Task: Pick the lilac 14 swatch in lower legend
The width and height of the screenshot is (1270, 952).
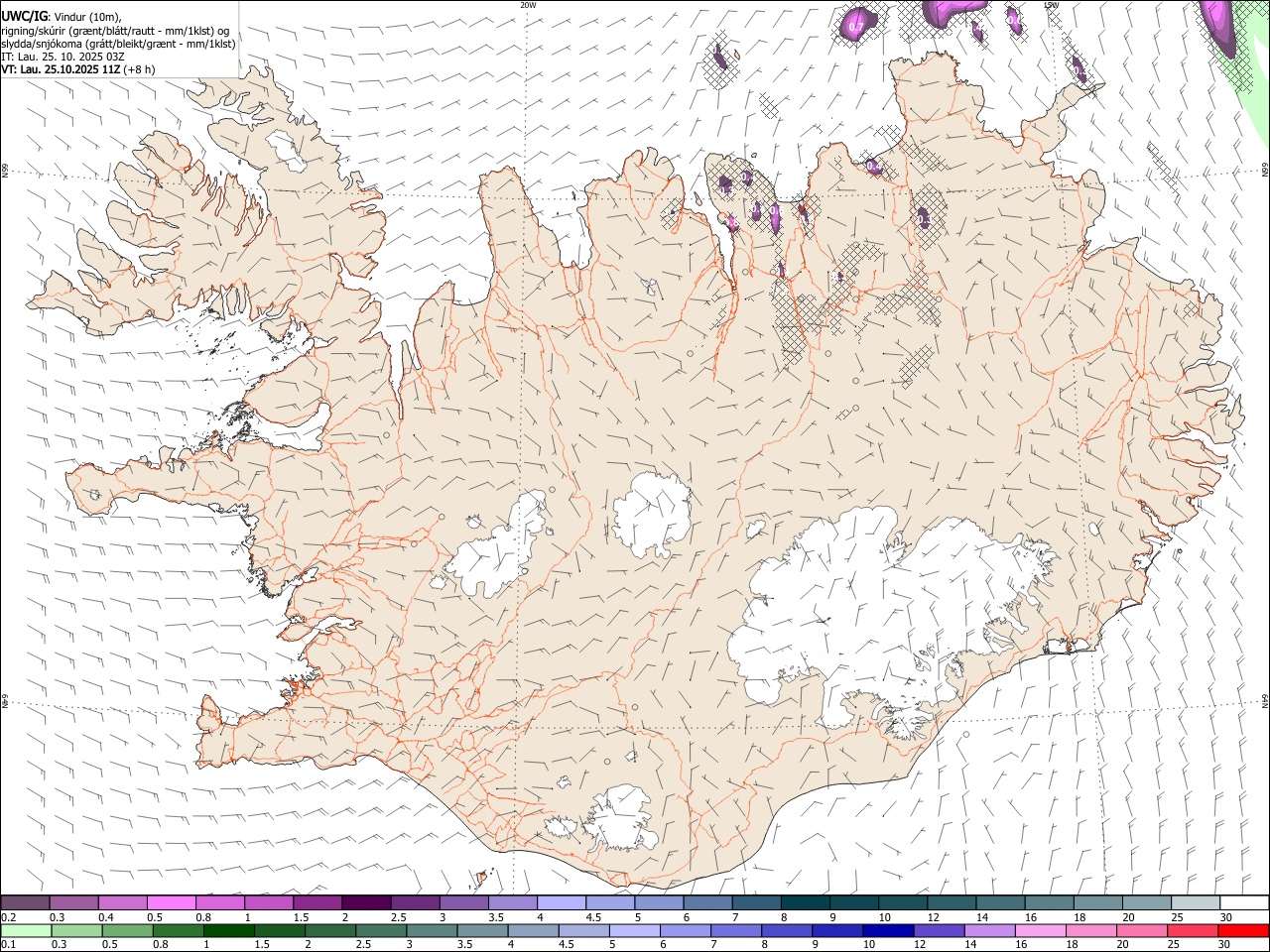Action: click(989, 931)
